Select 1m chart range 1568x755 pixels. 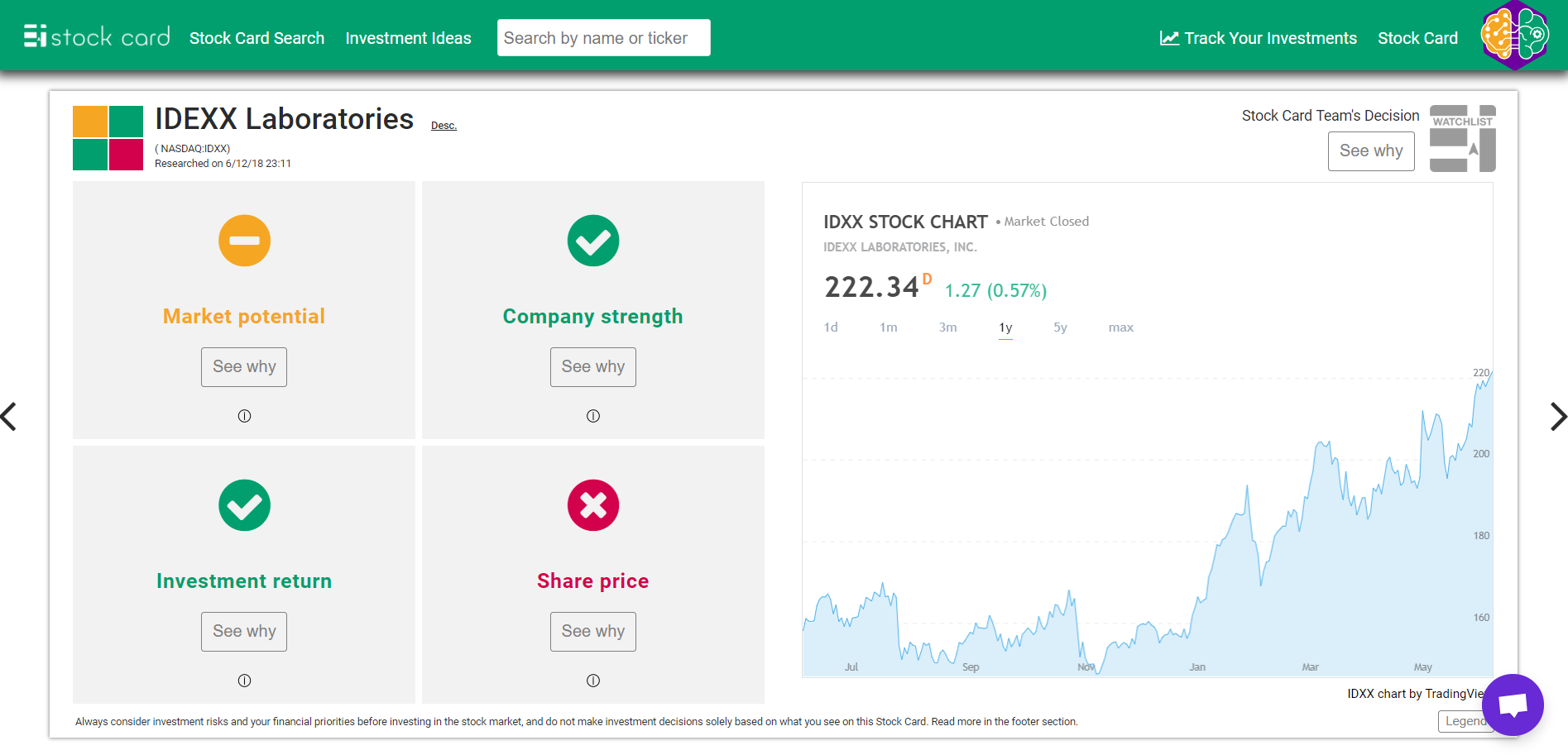[x=889, y=327]
